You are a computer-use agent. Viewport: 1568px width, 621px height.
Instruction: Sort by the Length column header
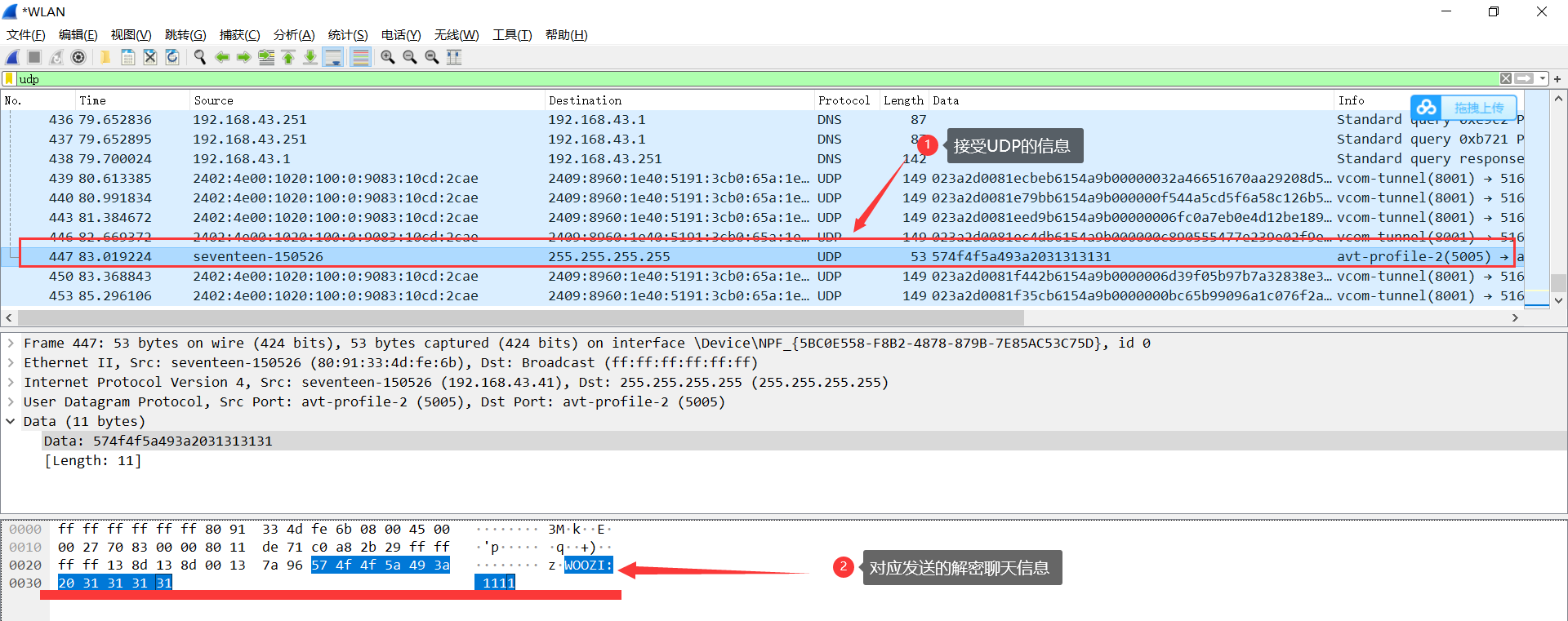tap(904, 100)
